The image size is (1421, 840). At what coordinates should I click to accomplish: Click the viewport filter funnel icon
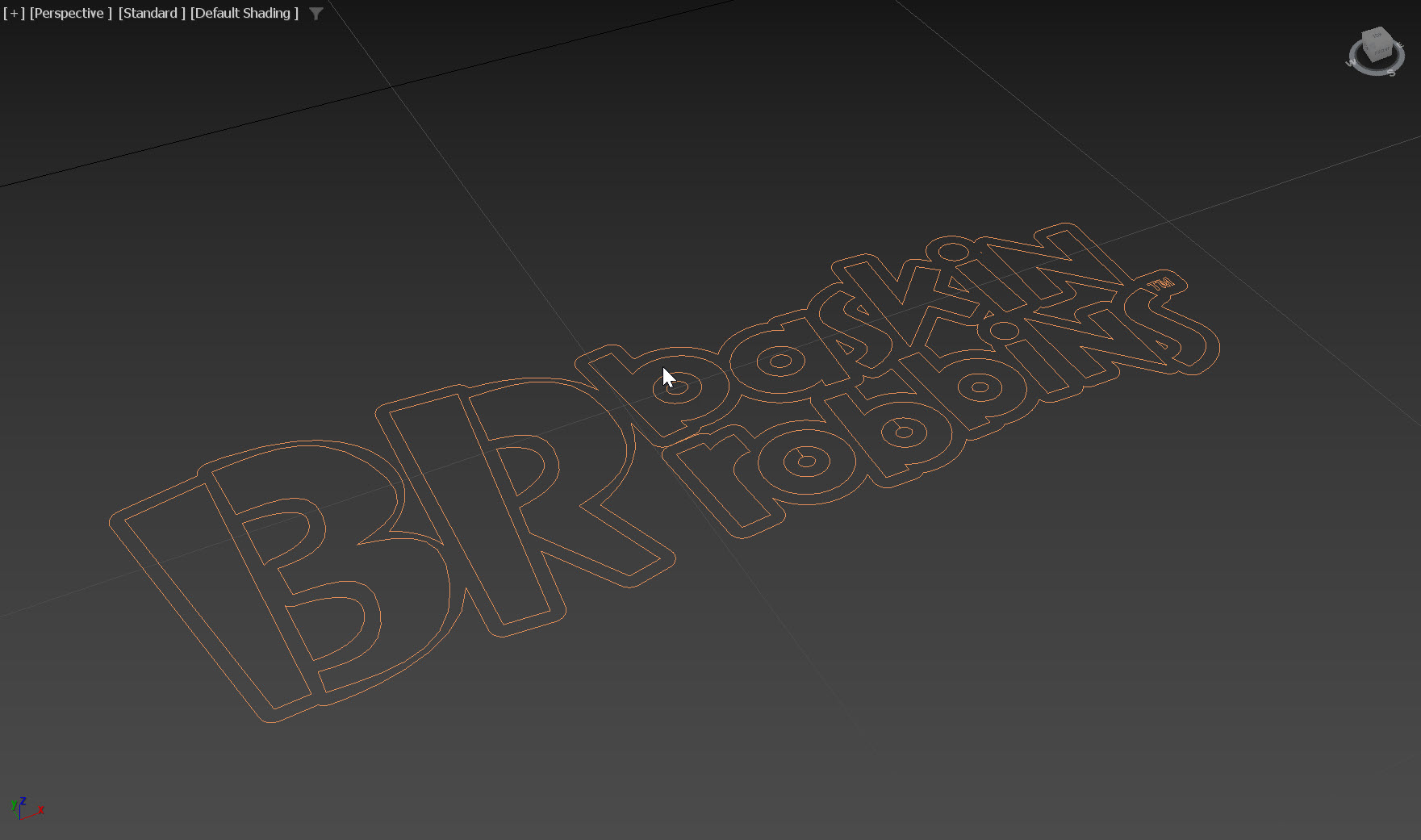[316, 14]
